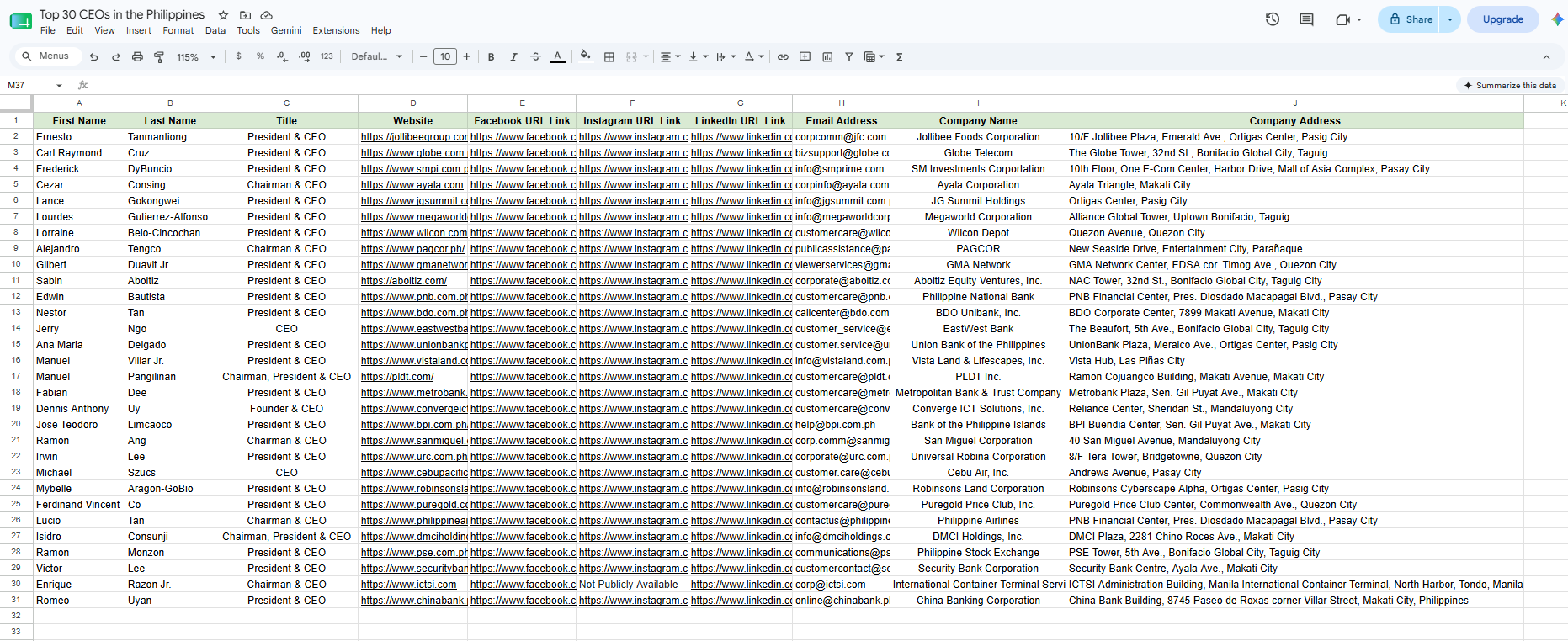Click the Functions sigma icon
This screenshot has height=641, width=1568.
point(900,57)
